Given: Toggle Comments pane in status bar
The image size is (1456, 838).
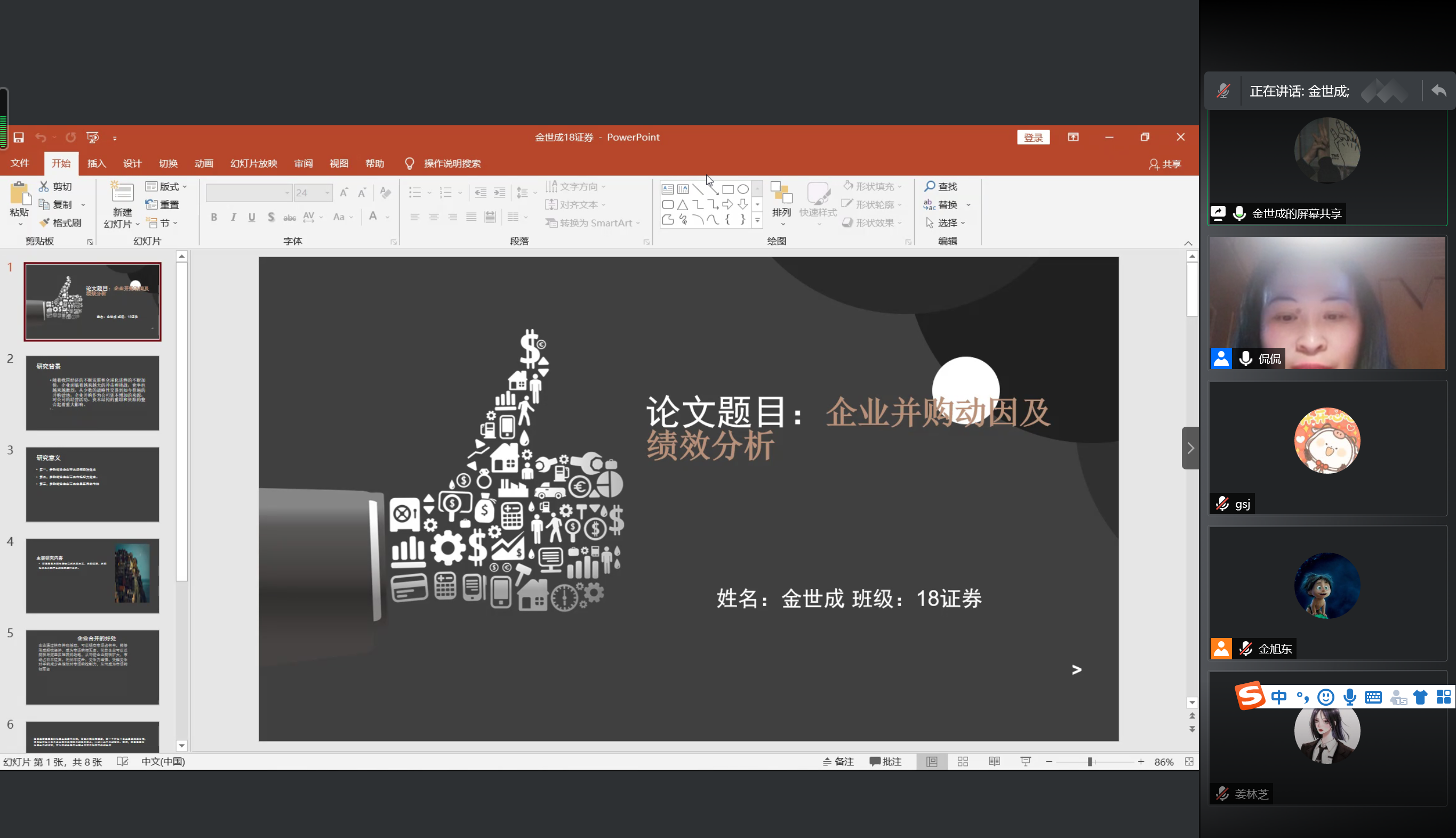Looking at the screenshot, I should [x=885, y=761].
